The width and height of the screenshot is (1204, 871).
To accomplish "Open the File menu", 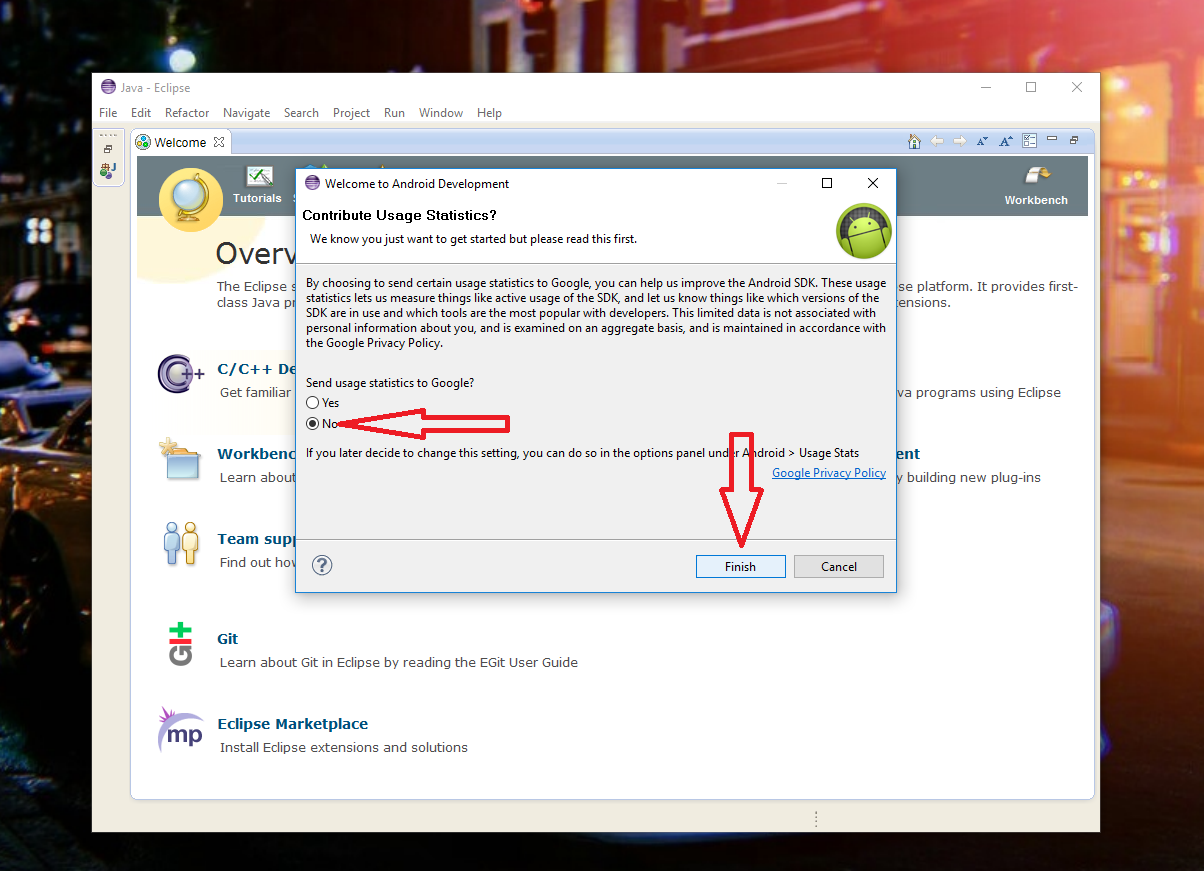I will pyautogui.click(x=108, y=113).
